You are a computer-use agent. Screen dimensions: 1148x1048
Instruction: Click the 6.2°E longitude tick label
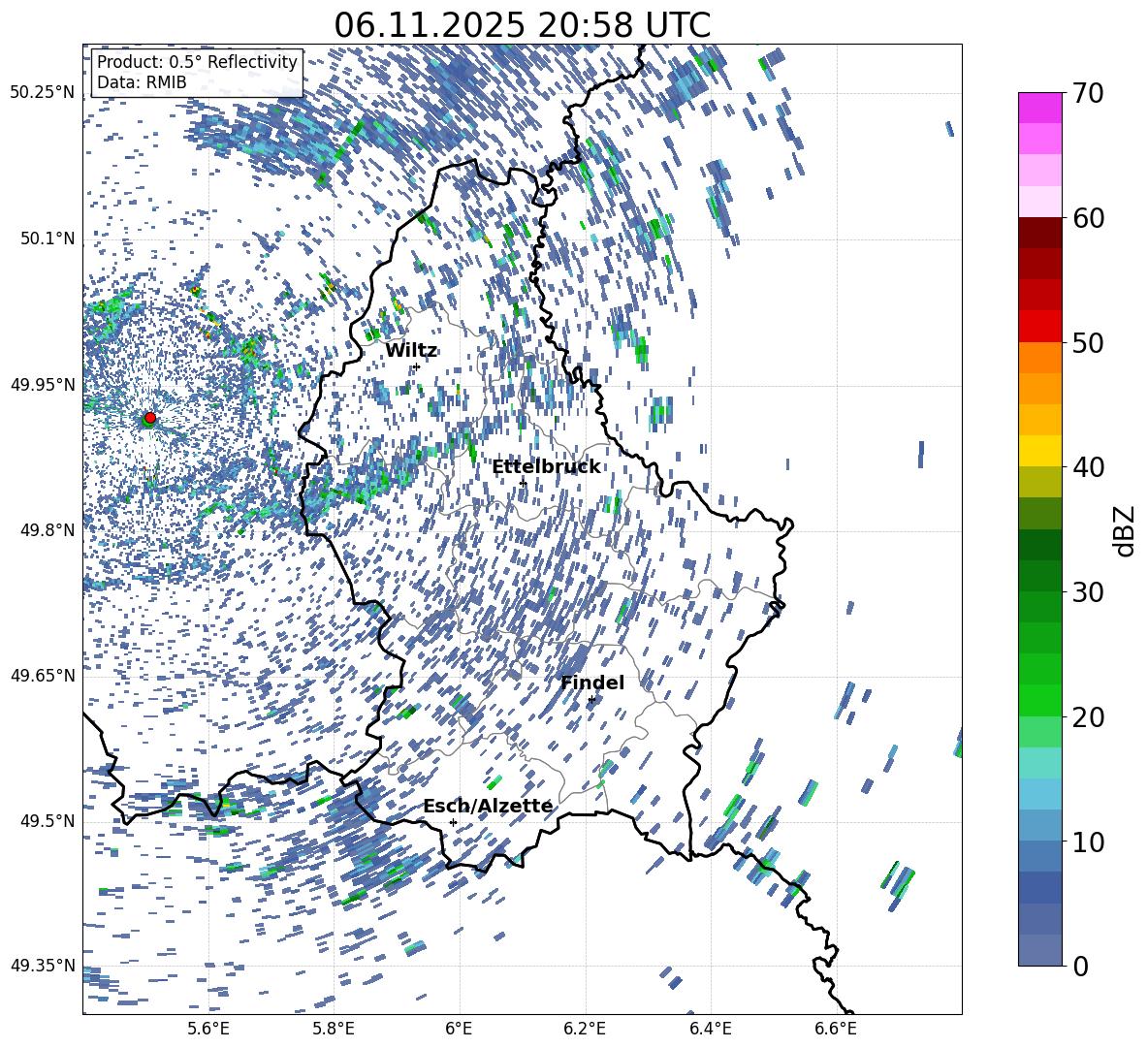[x=585, y=1029]
